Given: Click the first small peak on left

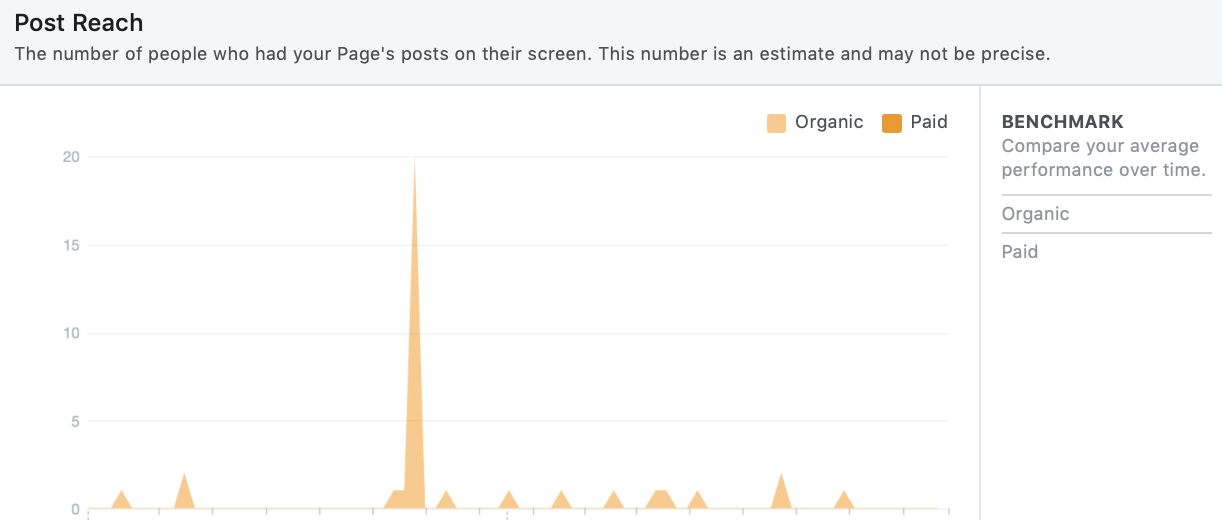Looking at the screenshot, I should (121, 494).
